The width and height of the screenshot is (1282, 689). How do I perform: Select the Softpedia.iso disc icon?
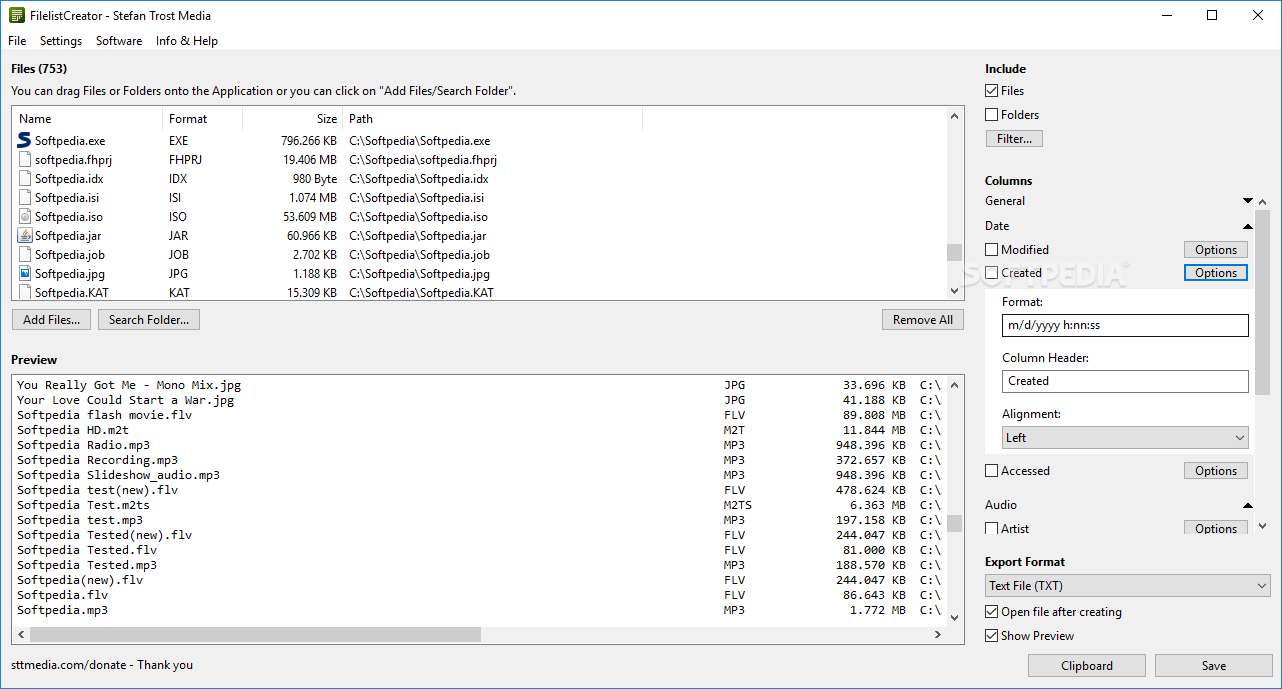coord(25,217)
